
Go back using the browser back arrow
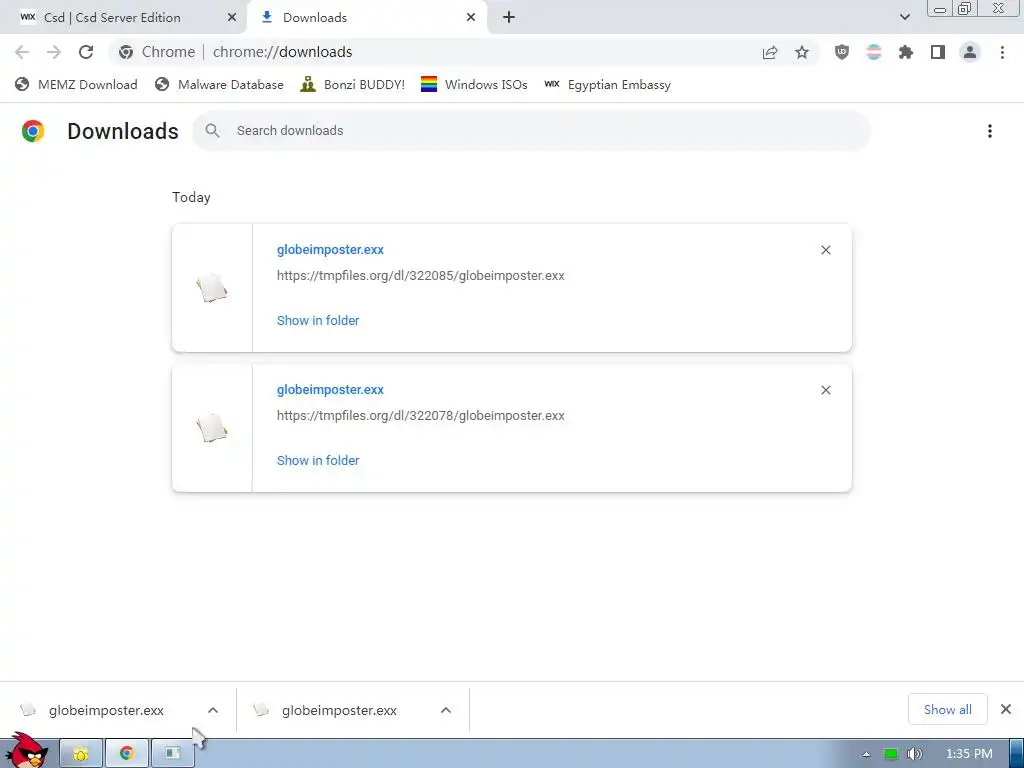22,52
